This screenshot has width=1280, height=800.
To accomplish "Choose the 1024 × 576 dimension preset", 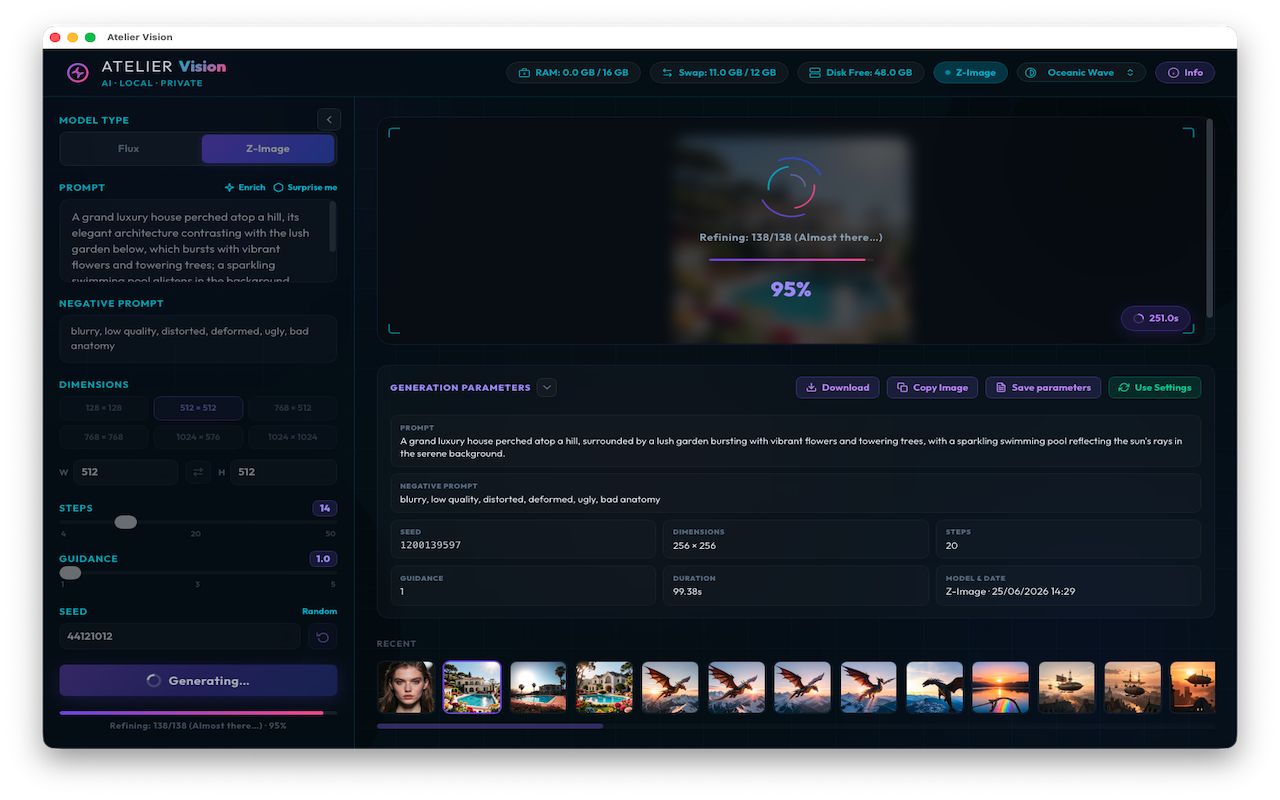I will [x=198, y=437].
